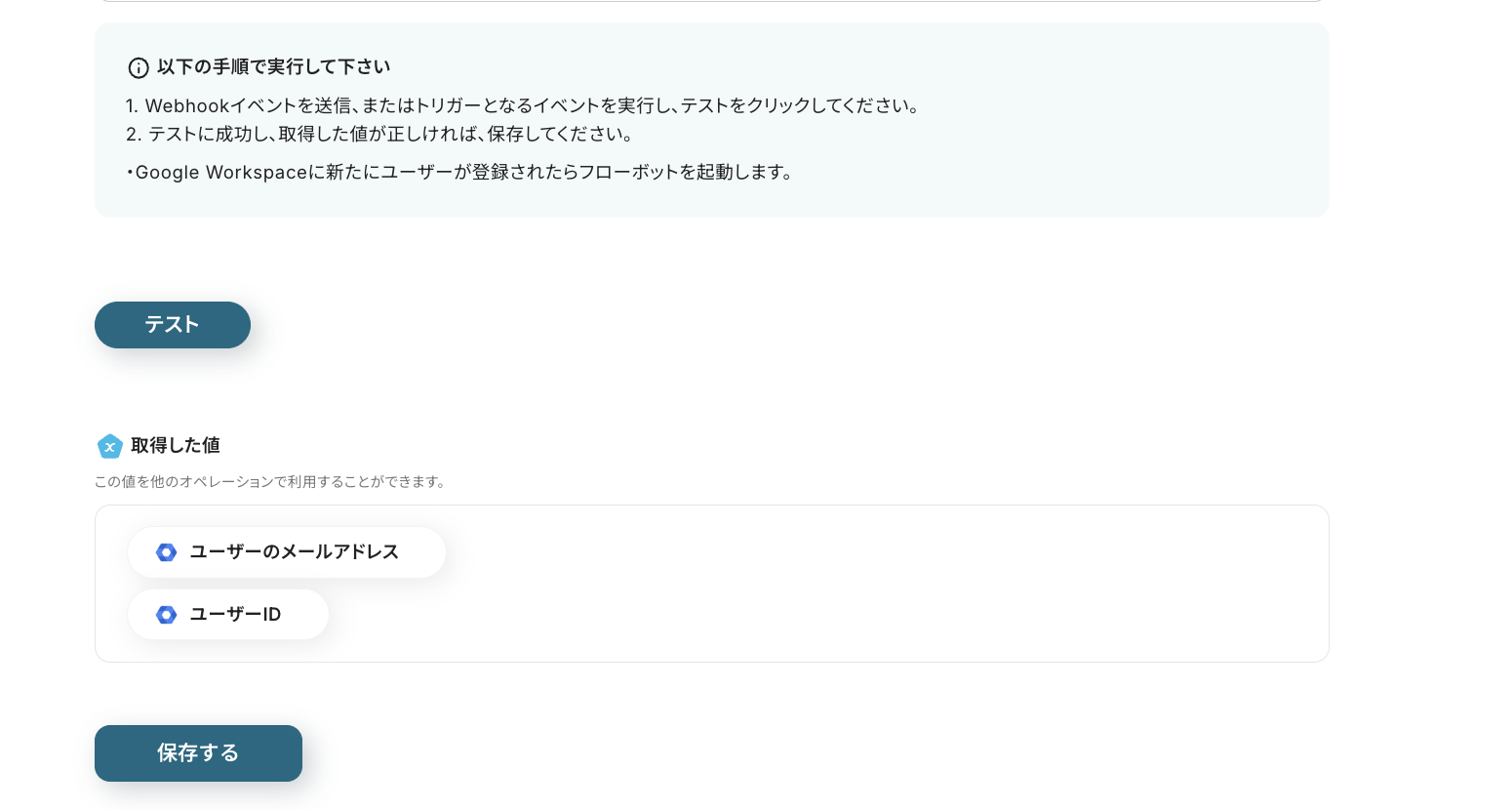The image size is (1512, 810).
Task: Click the Google Workspace trigger description line
Action: pos(459,173)
